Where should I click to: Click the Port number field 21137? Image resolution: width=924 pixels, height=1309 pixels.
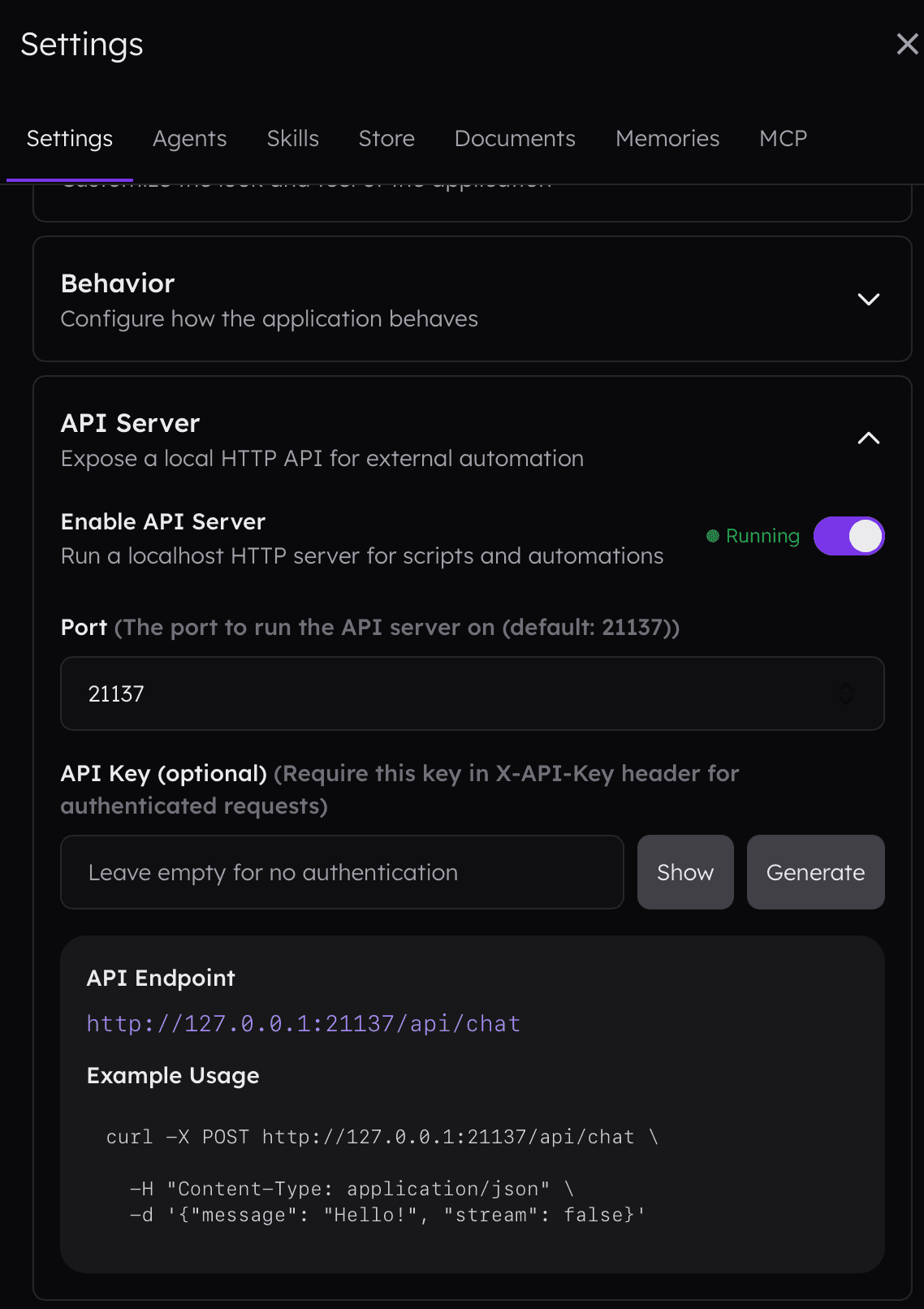coord(473,693)
